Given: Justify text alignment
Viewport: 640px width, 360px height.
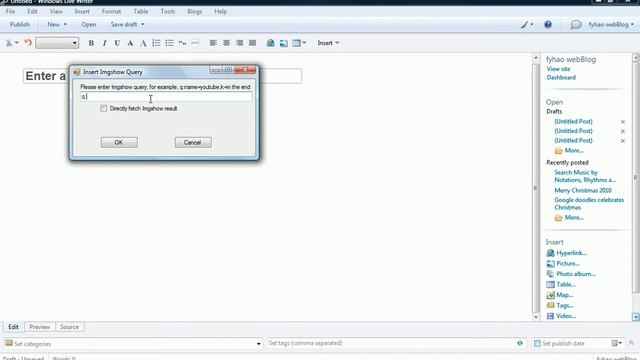Looking at the screenshot, I should click(252, 43).
